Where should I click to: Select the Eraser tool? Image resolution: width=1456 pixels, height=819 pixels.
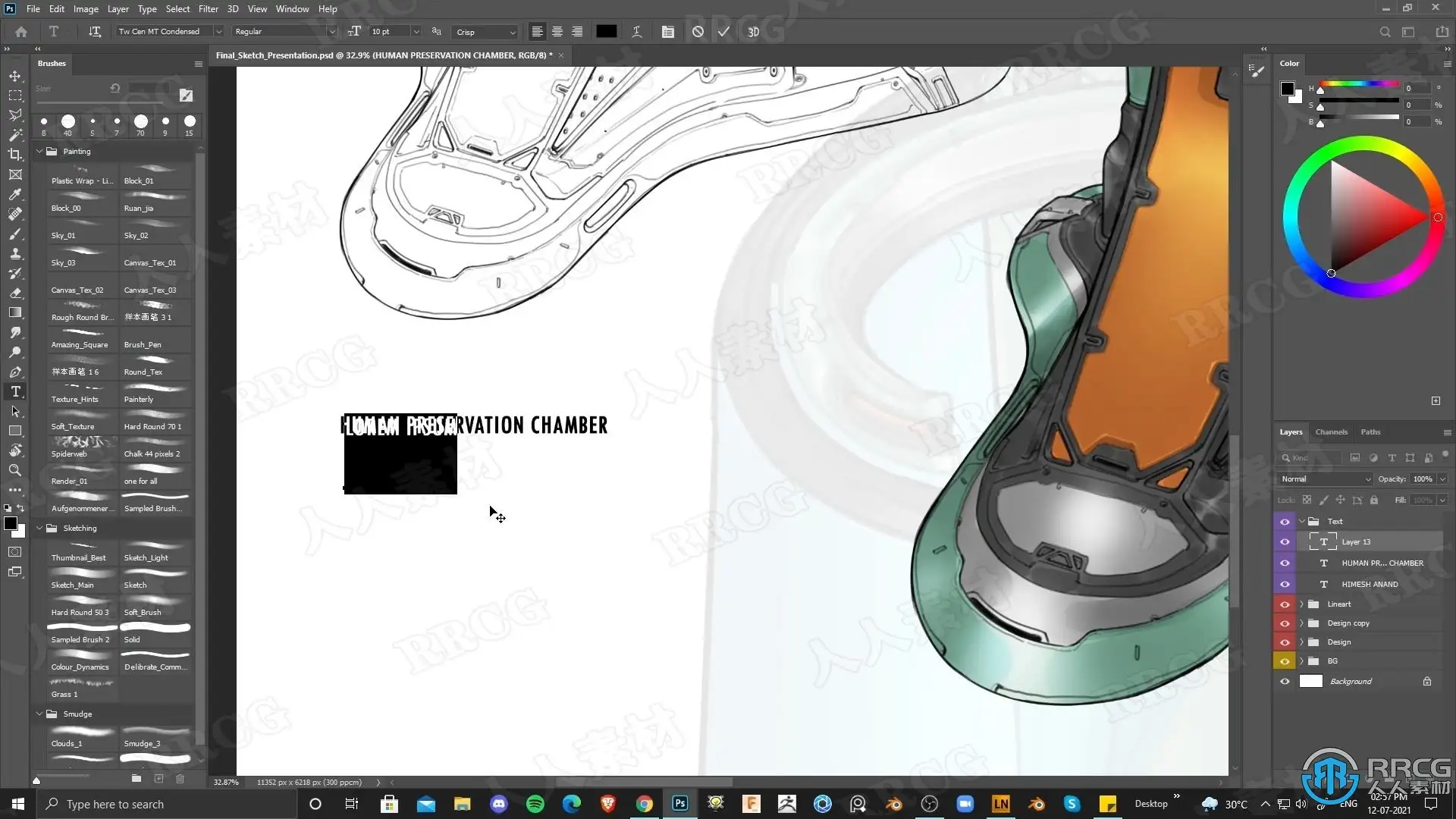15,293
